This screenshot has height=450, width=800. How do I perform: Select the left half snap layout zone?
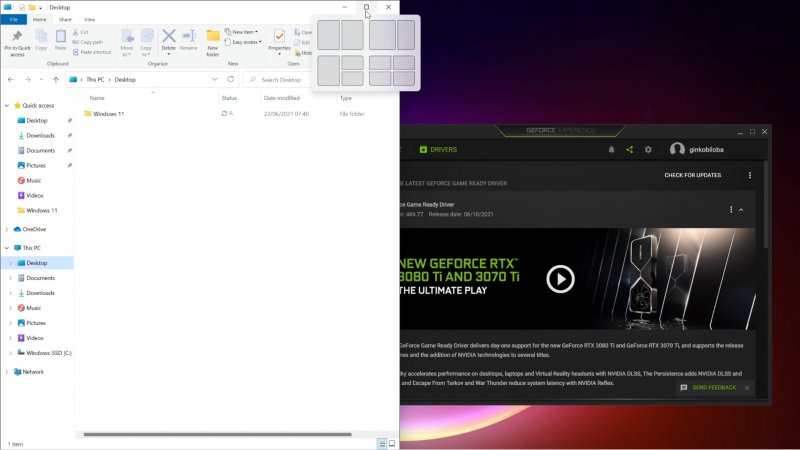(328, 35)
